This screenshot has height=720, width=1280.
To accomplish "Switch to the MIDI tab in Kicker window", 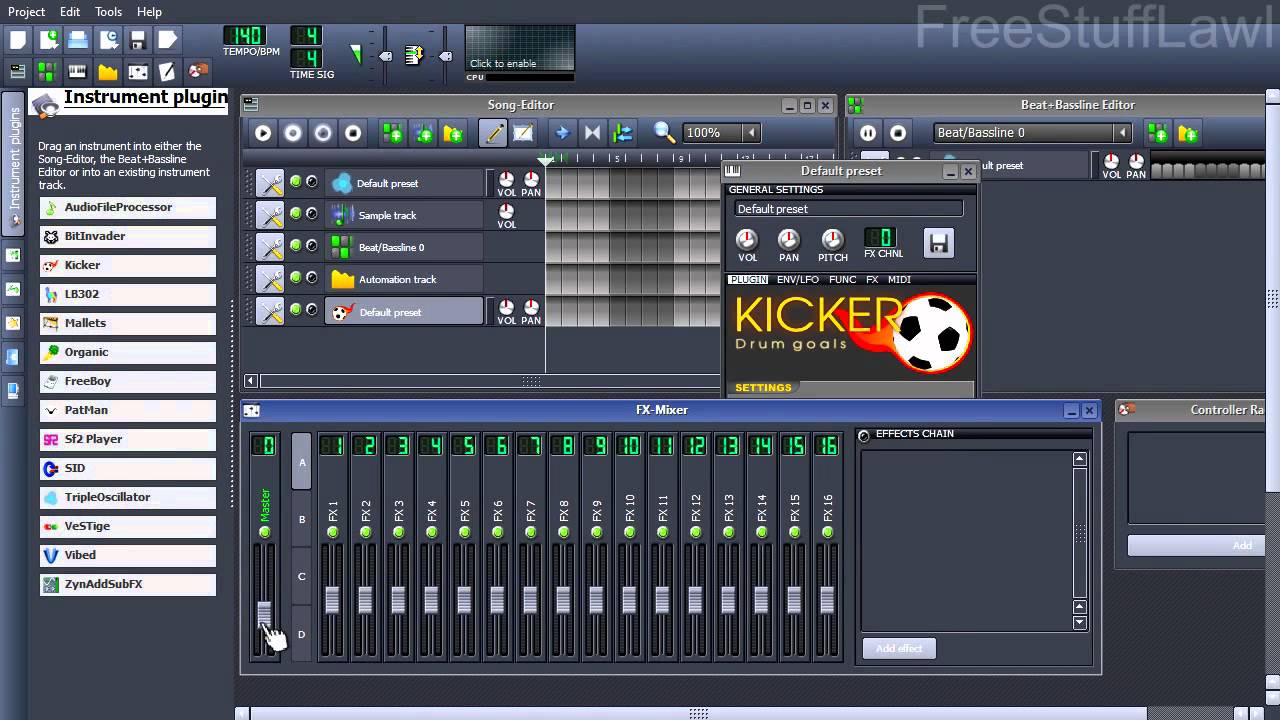I will click(x=899, y=280).
